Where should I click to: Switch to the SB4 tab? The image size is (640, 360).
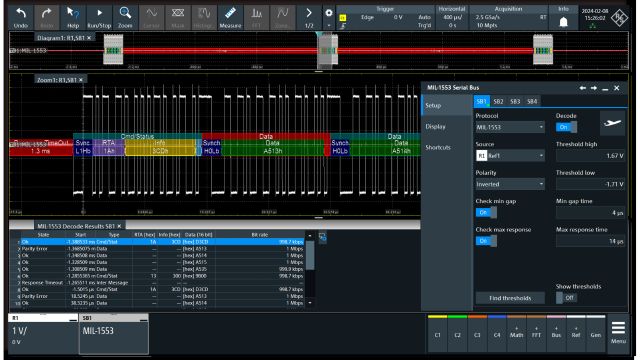[532, 101]
